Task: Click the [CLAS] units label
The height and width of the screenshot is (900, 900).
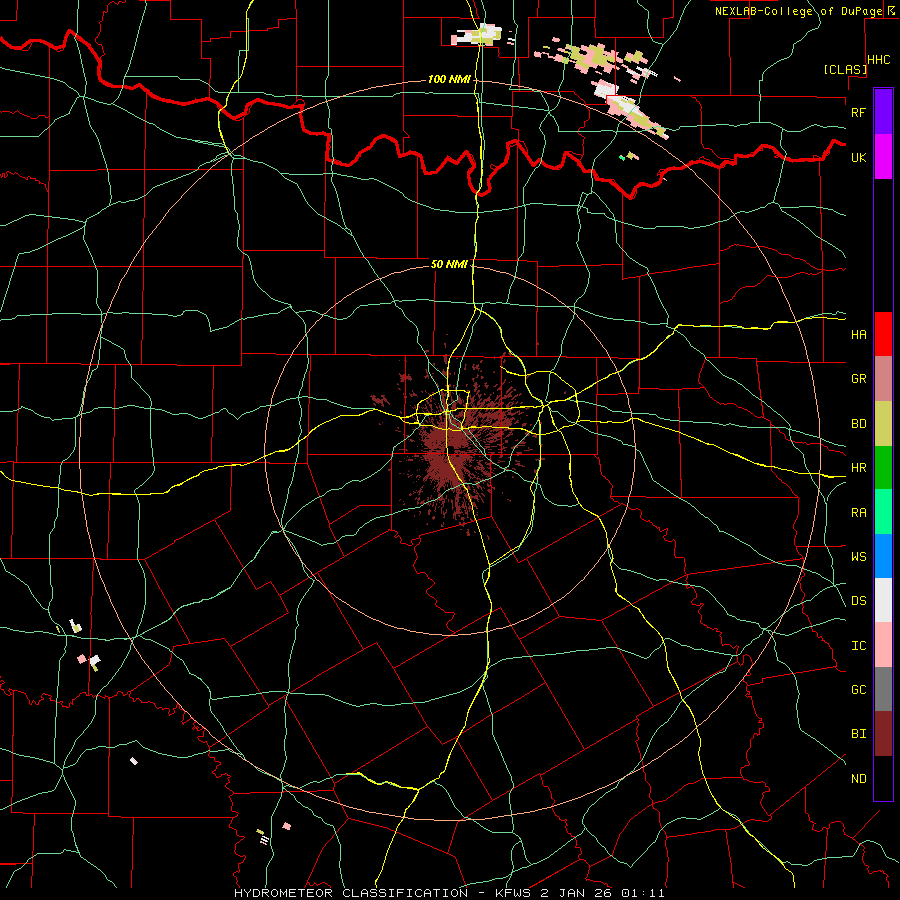Action: 844,70
